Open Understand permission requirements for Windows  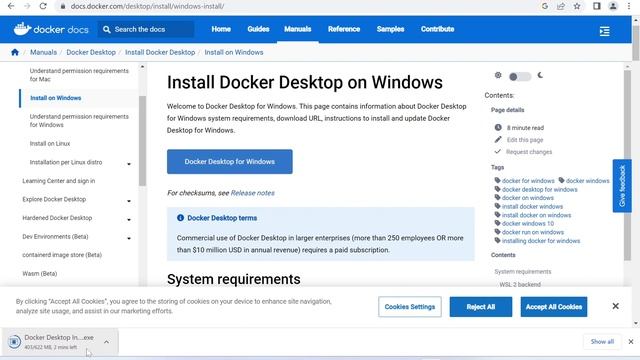tap(79, 120)
